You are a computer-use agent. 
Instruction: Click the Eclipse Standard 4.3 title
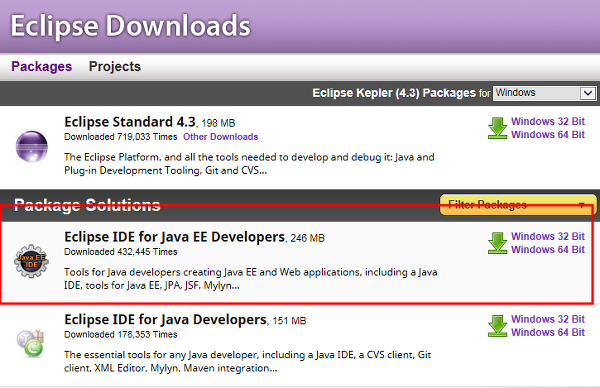(x=130, y=122)
